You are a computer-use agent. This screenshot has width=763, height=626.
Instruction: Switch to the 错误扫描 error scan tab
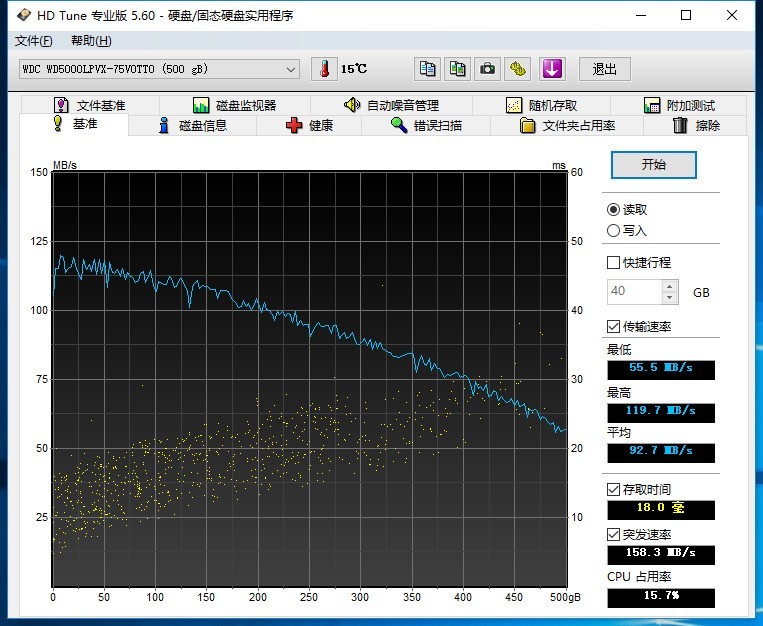click(426, 126)
